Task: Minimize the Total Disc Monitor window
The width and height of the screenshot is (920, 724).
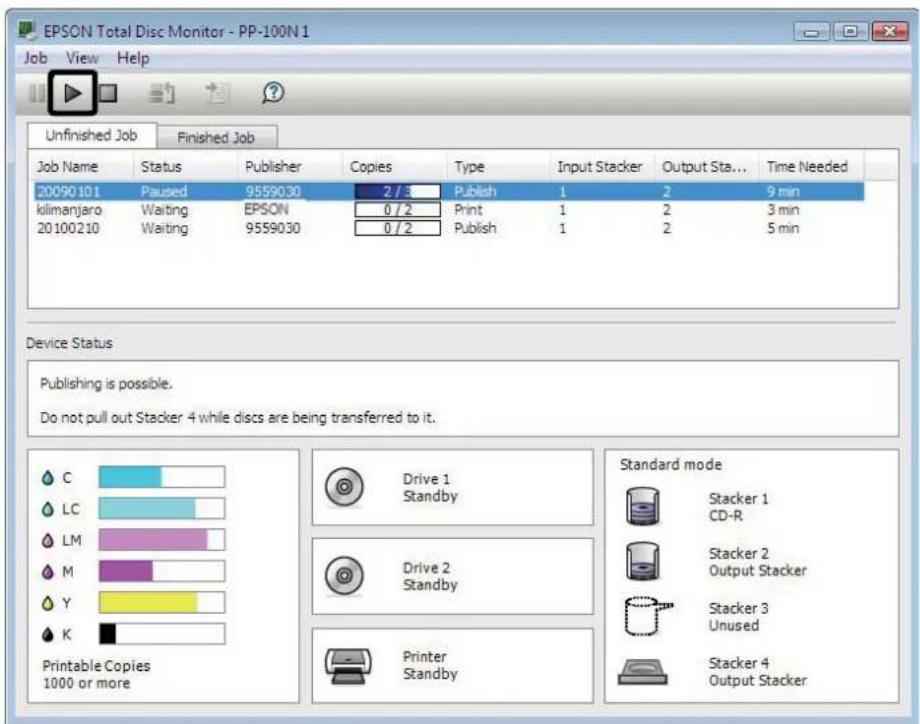Action: point(811,31)
